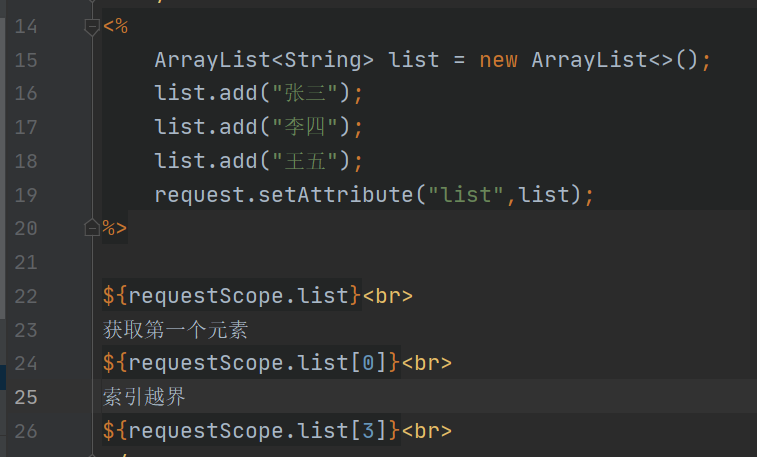Image resolution: width=757 pixels, height=457 pixels.
Task: Click line number 15 in the gutter
Action: (x=26, y=60)
